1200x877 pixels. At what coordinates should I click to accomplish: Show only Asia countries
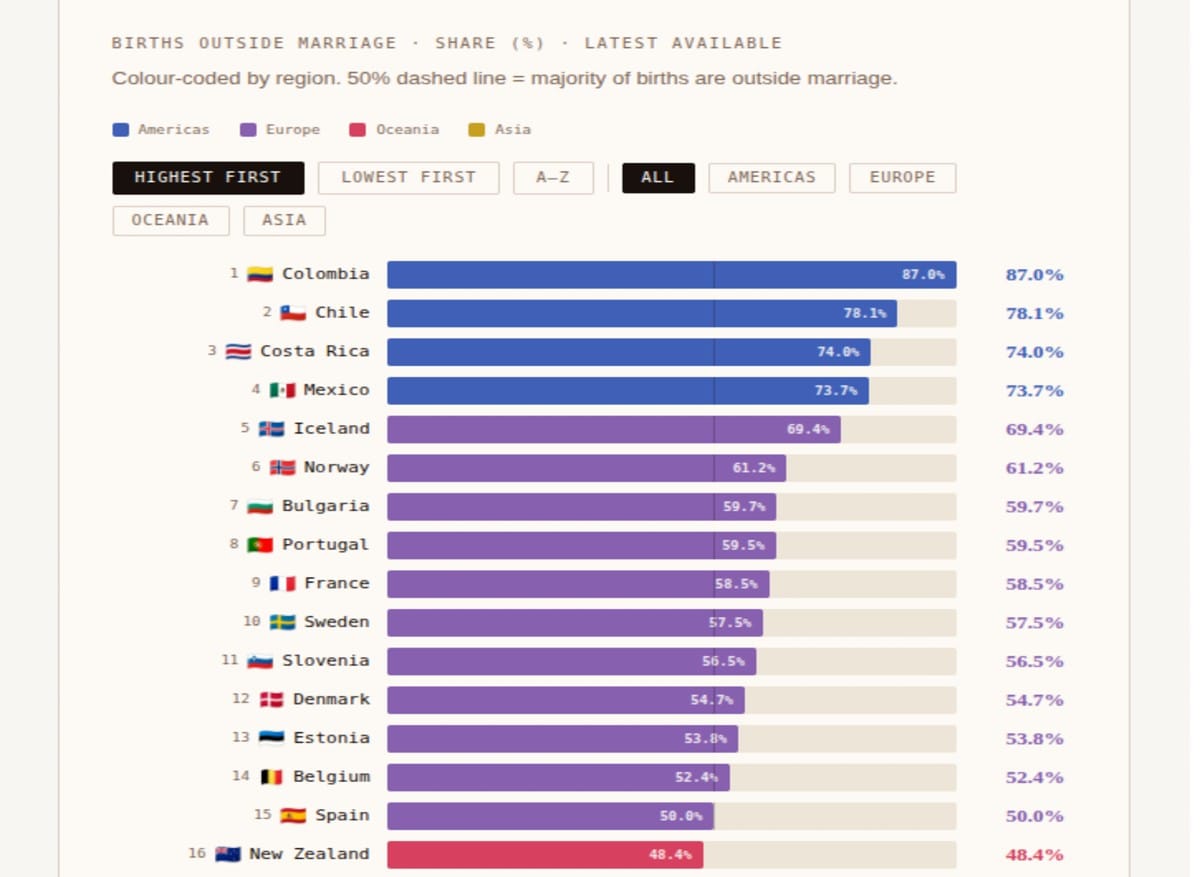point(284,221)
